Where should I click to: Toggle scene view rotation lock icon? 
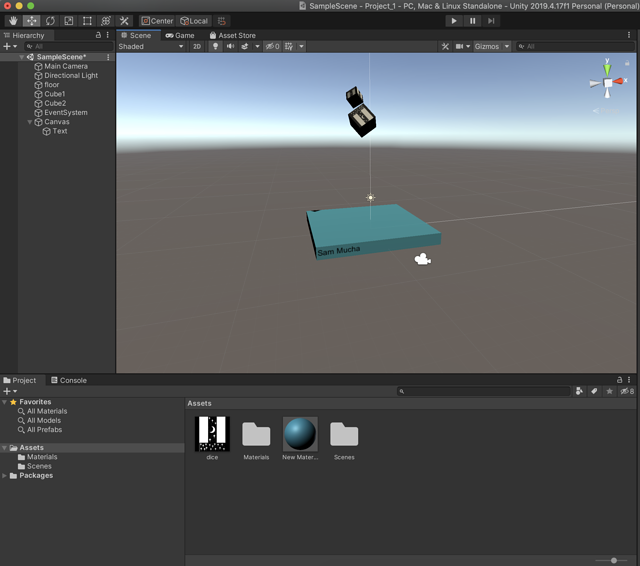627,63
